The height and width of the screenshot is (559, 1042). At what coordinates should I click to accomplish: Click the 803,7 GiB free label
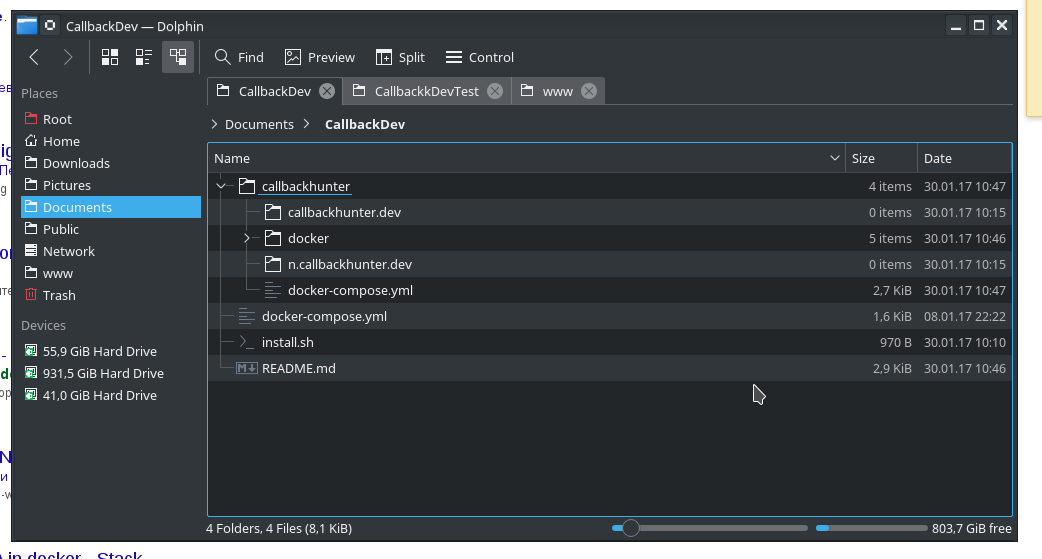point(972,528)
